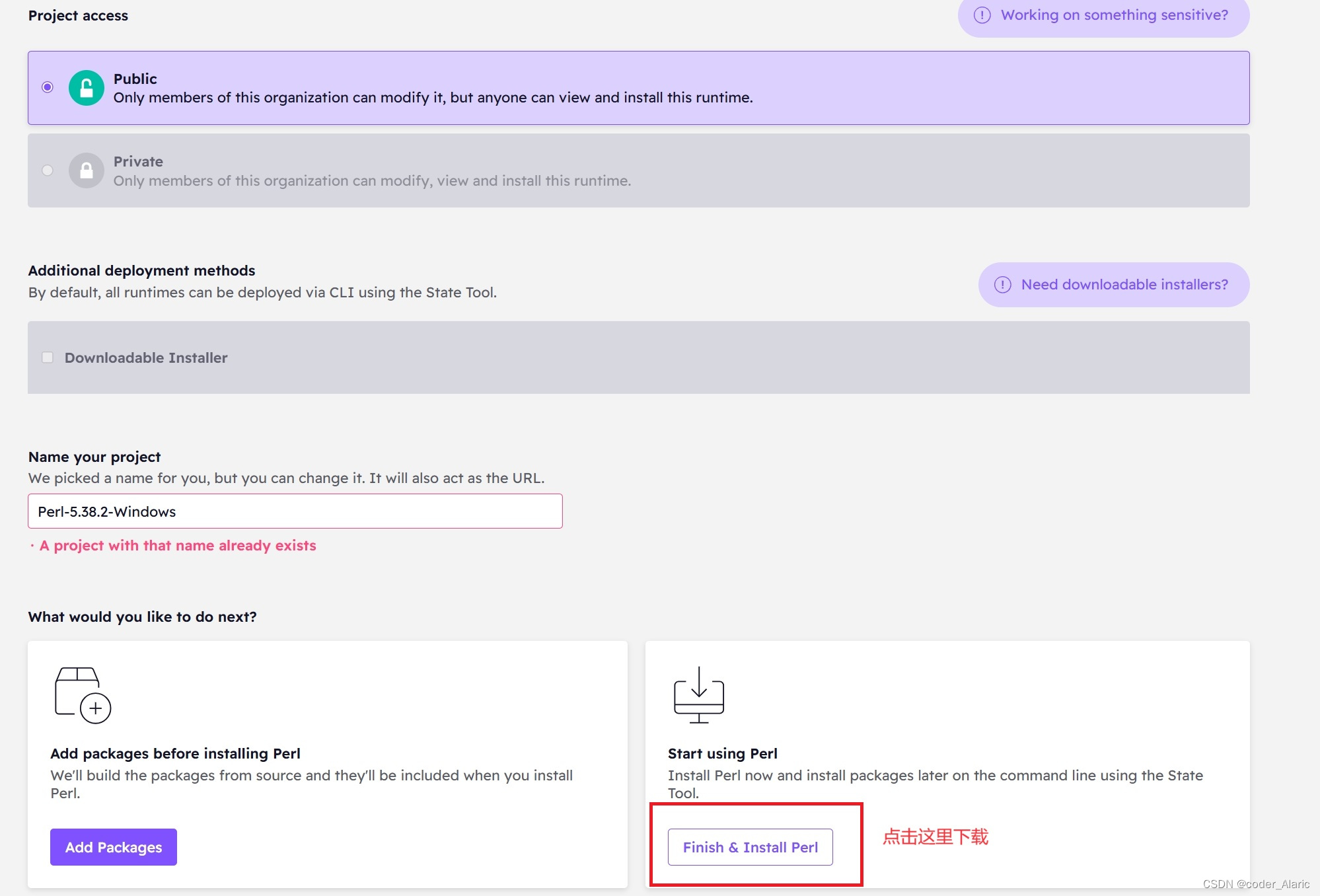The width and height of the screenshot is (1320, 896).
Task: Click the Finish & Install Perl button
Action: pyautogui.click(x=751, y=847)
